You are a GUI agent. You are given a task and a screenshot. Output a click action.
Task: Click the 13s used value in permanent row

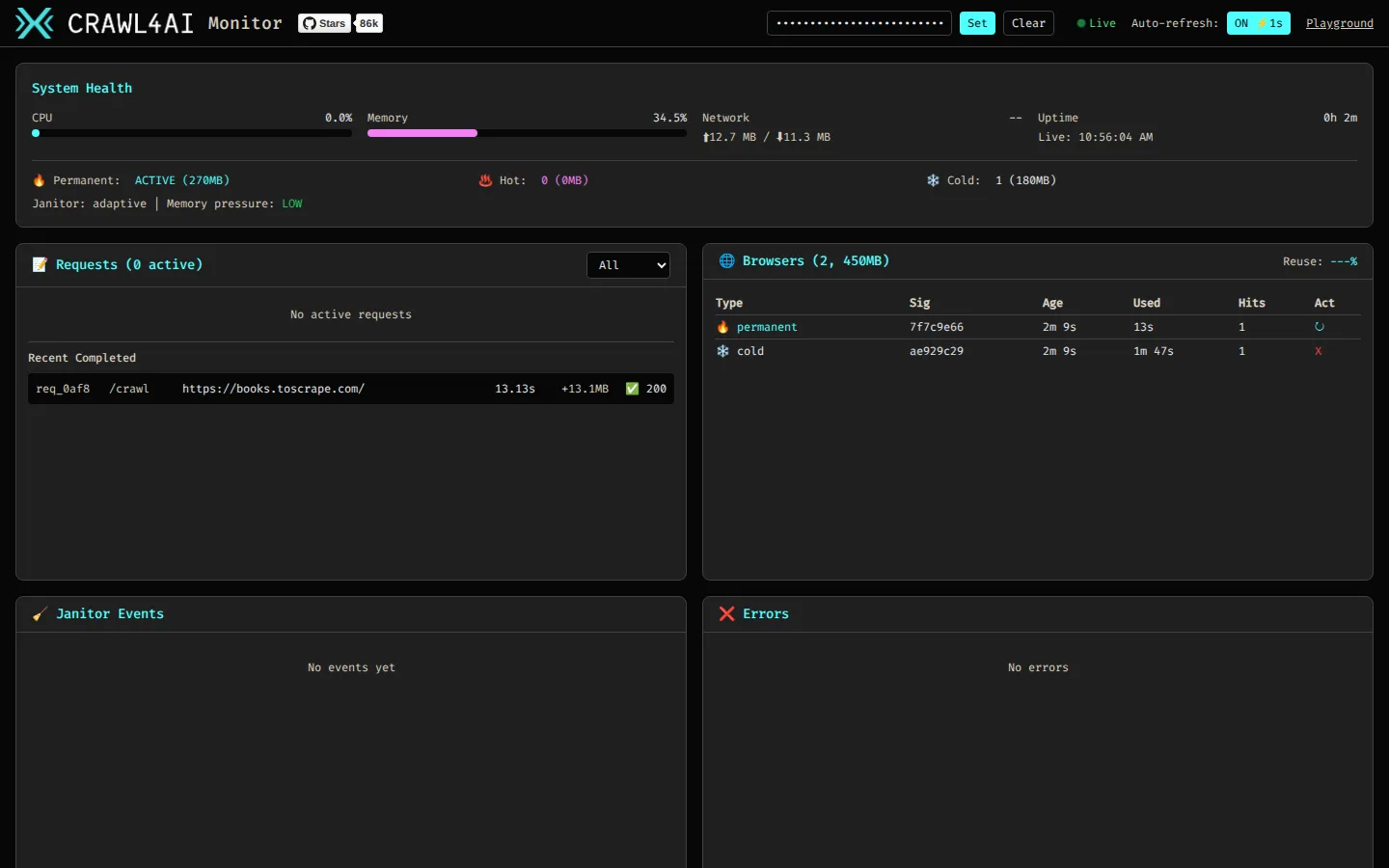(1143, 327)
